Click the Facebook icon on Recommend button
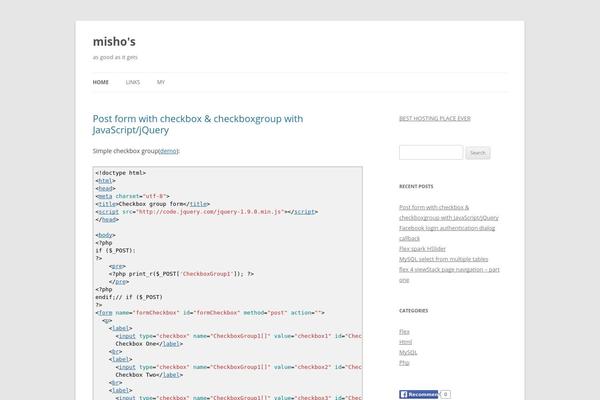The width and height of the screenshot is (600, 400). [404, 394]
